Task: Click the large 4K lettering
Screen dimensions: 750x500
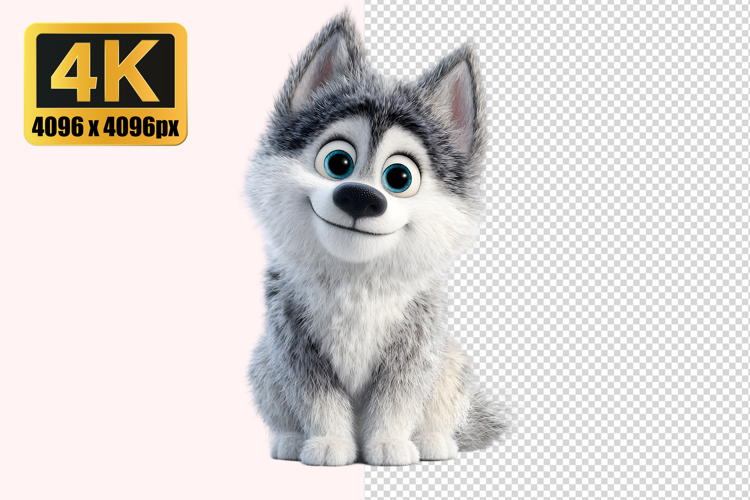Action: tap(105, 72)
